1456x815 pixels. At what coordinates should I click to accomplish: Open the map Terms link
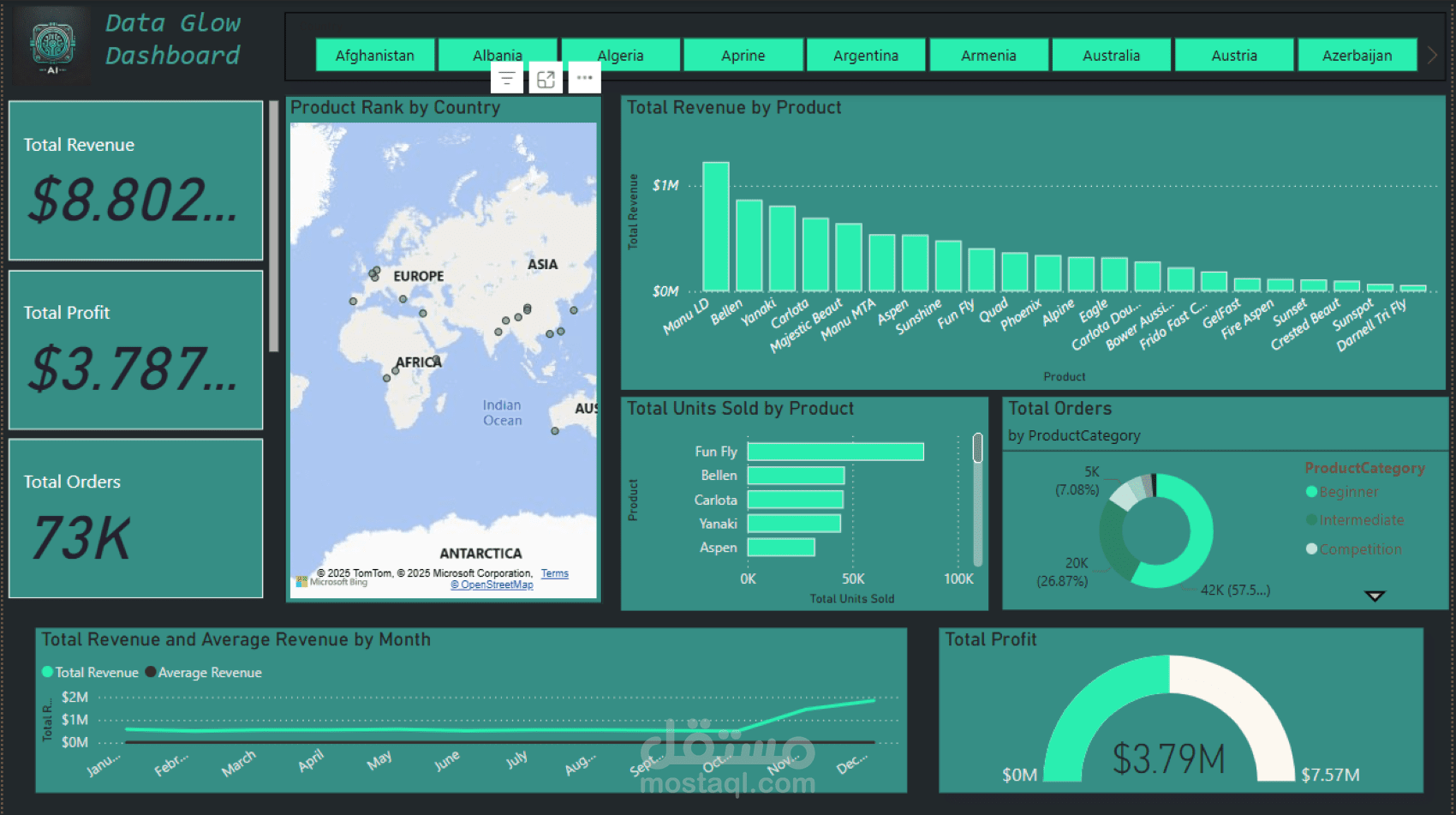(x=554, y=573)
